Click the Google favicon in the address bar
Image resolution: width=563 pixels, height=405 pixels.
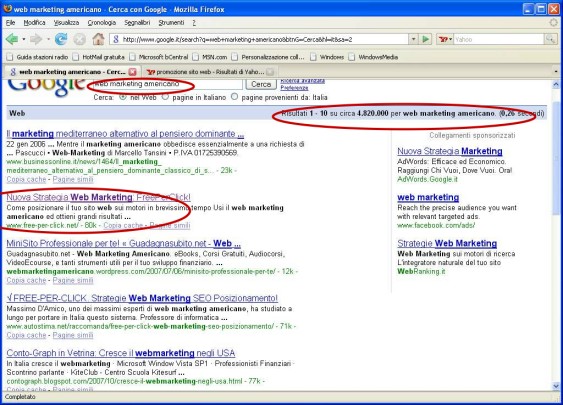click(116, 39)
